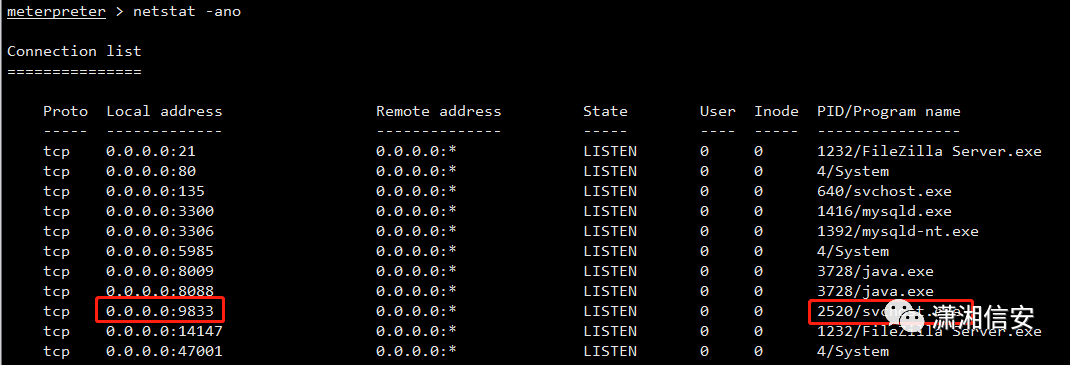Select the 0.0.0.0:47001 local address

164,351
